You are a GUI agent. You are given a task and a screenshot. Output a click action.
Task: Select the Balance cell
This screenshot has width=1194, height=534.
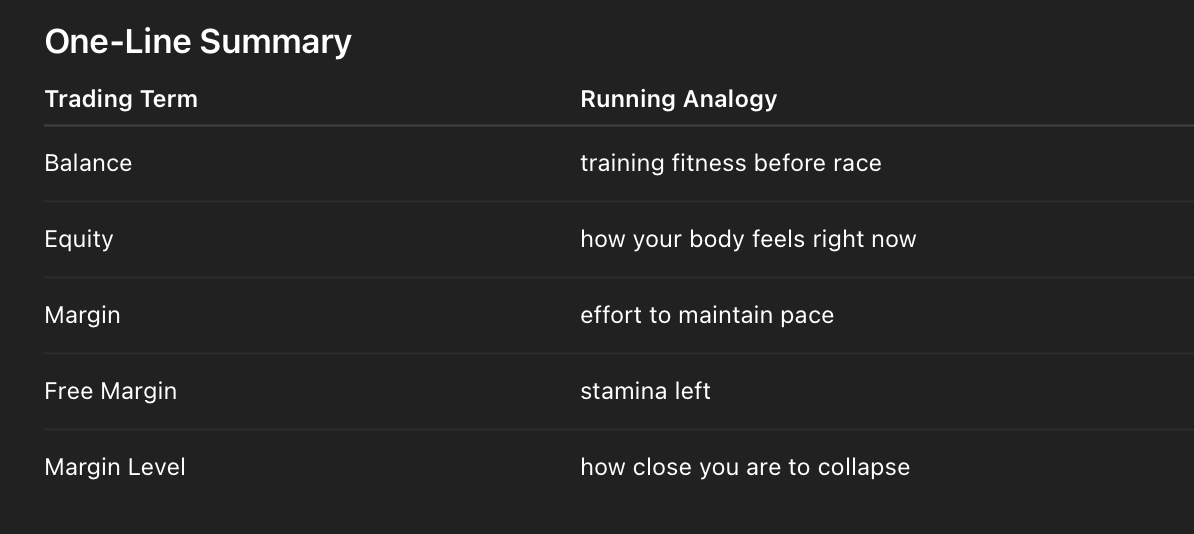point(88,163)
